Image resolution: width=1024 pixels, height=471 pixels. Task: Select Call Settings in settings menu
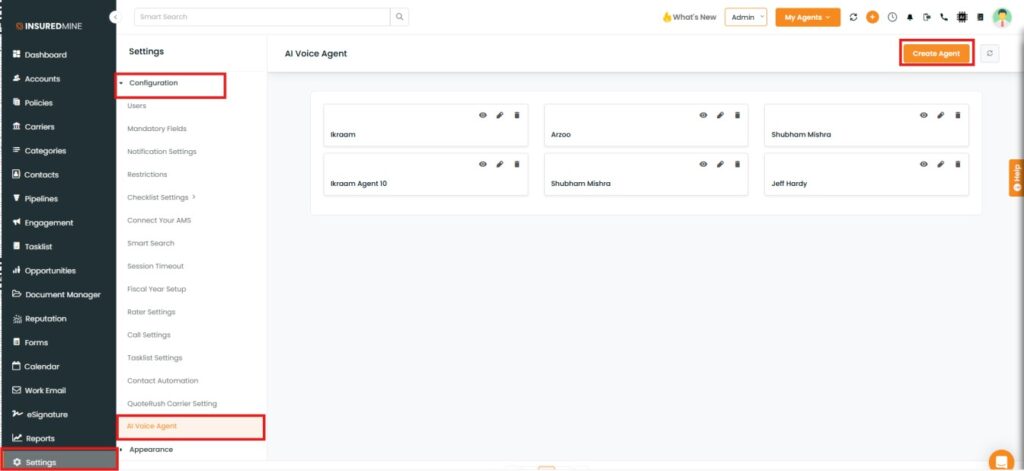point(148,335)
